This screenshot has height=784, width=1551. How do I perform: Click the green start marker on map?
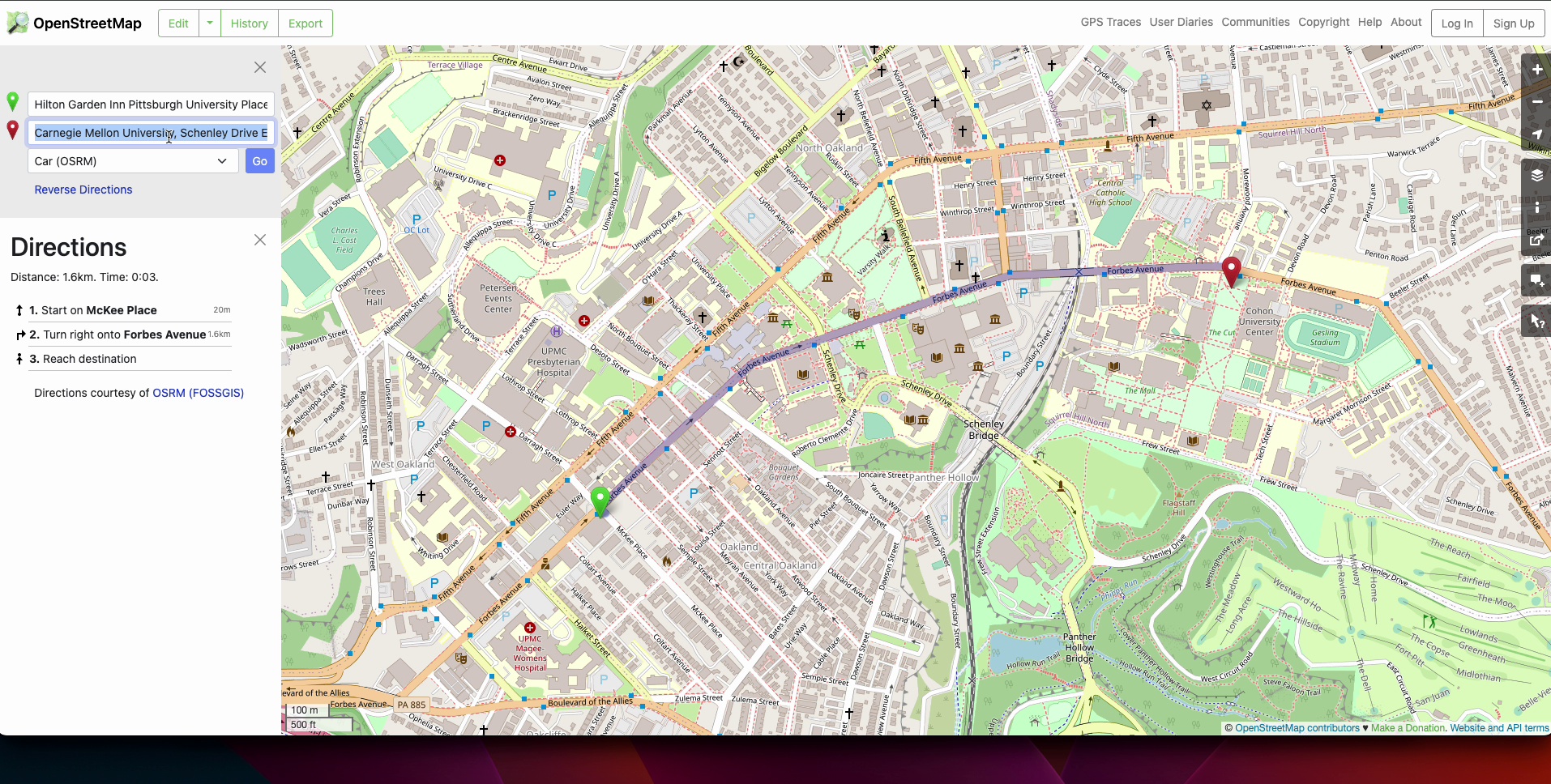(x=600, y=500)
